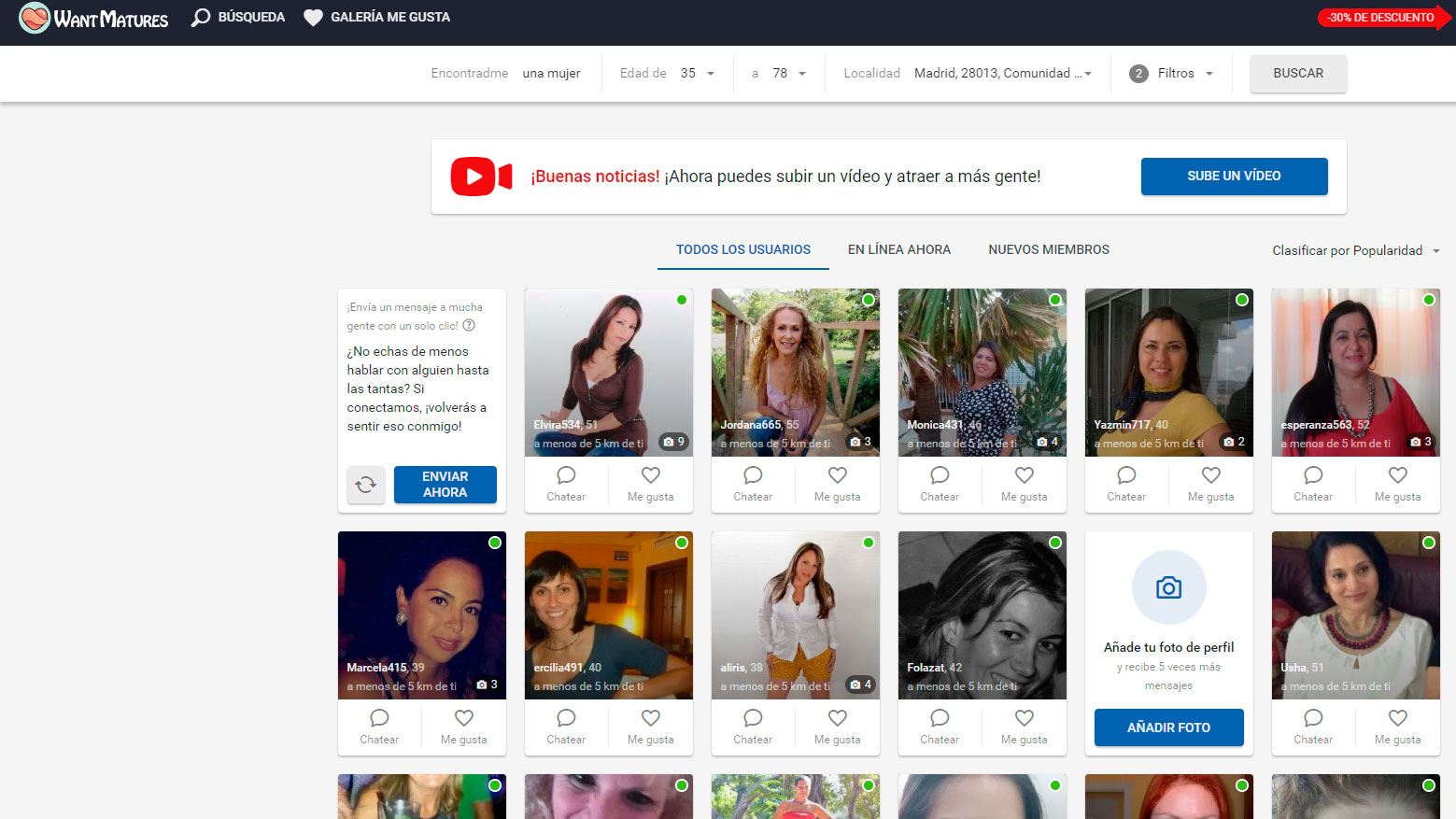Screen dimensions: 1456x819
Task: Click camera icon to add profile photo
Action: click(x=1168, y=587)
